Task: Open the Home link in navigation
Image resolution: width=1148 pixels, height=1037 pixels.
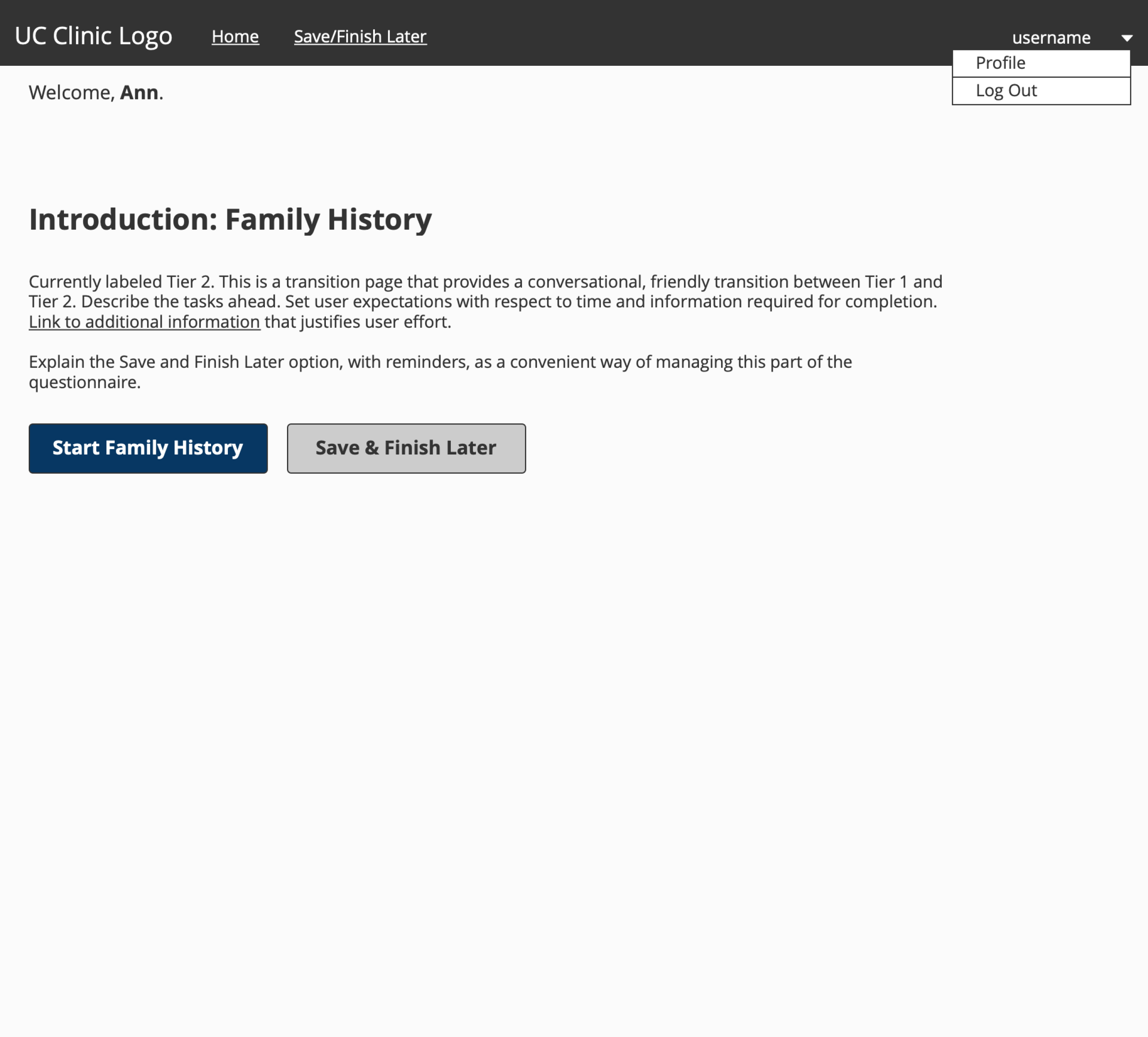Action: [x=235, y=37]
